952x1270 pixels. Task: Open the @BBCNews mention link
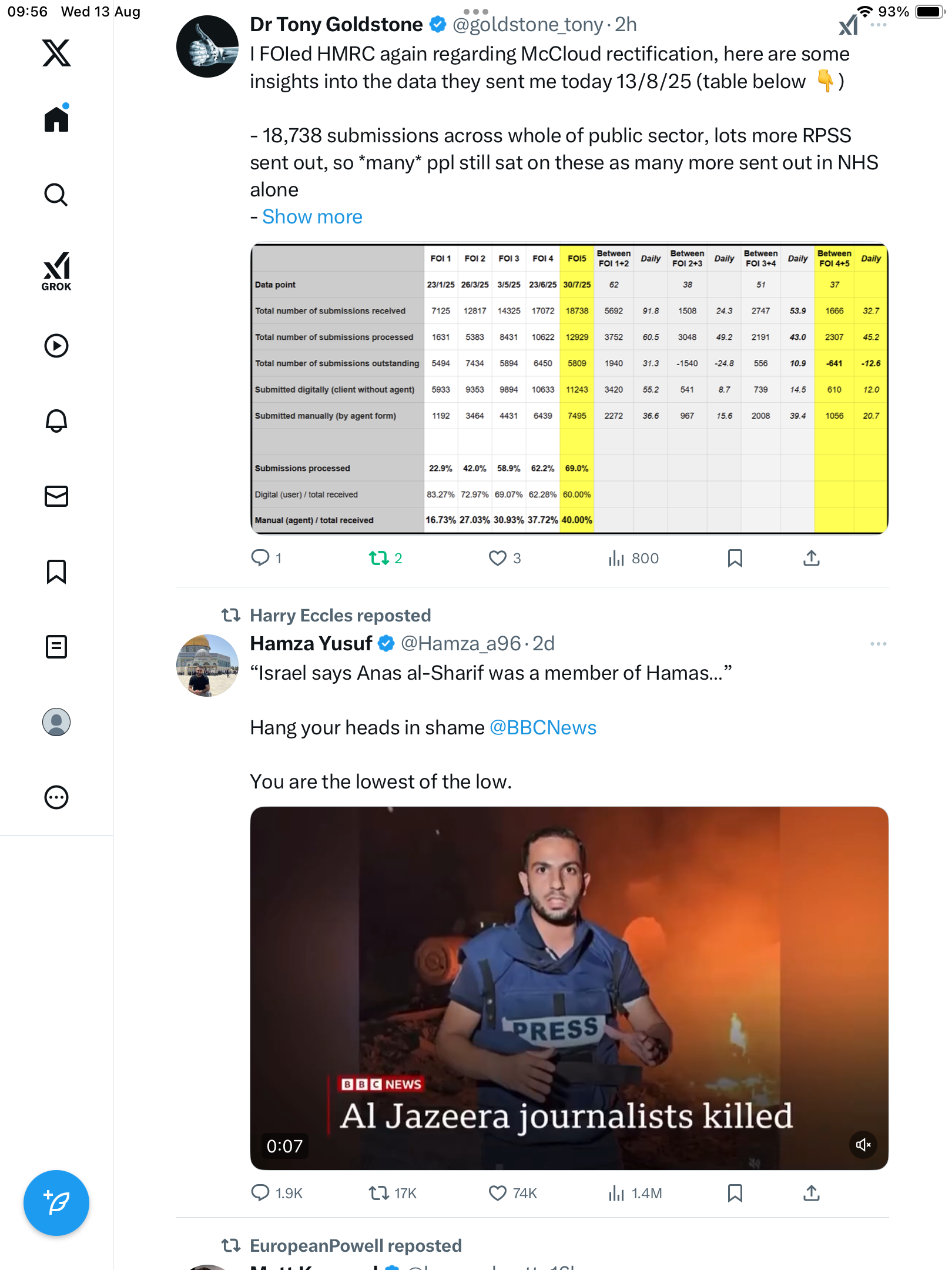(x=542, y=728)
